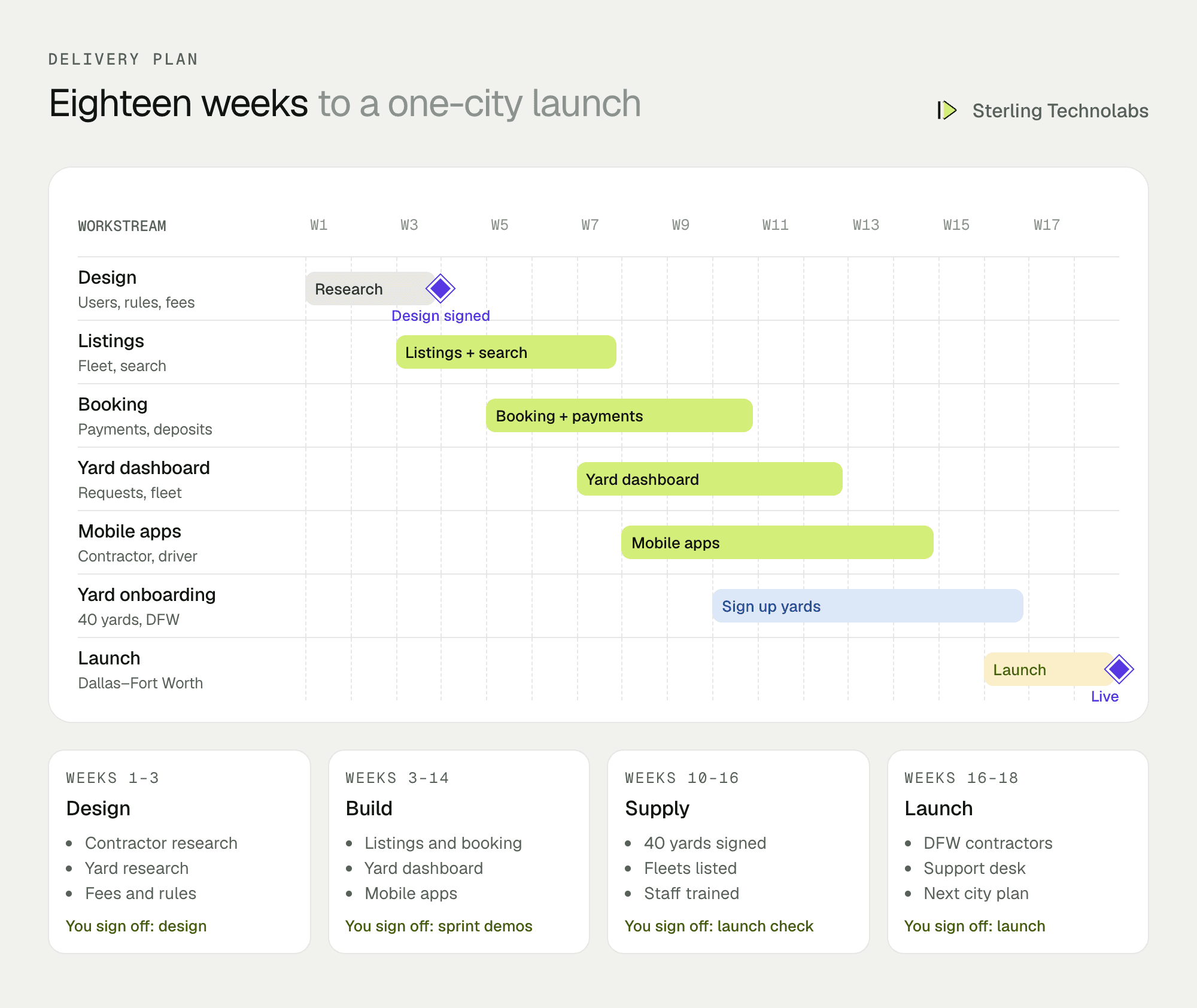Click the 'DFW contractors' bullet
Image resolution: width=1197 pixels, height=1008 pixels.
tap(988, 843)
